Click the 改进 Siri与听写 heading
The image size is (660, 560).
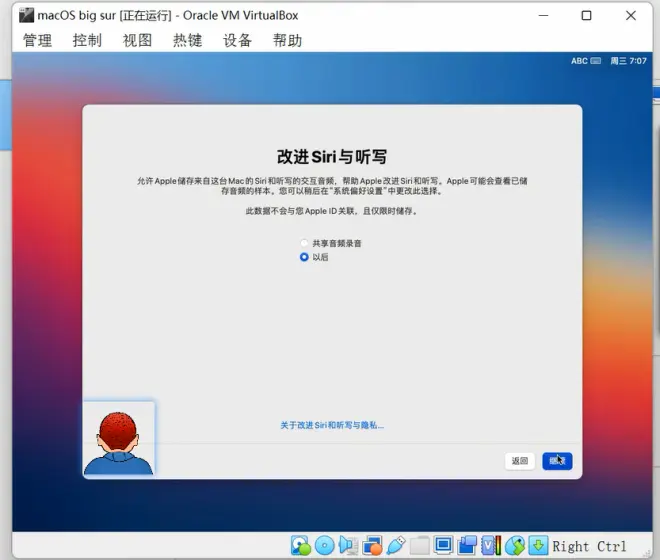coord(332,157)
